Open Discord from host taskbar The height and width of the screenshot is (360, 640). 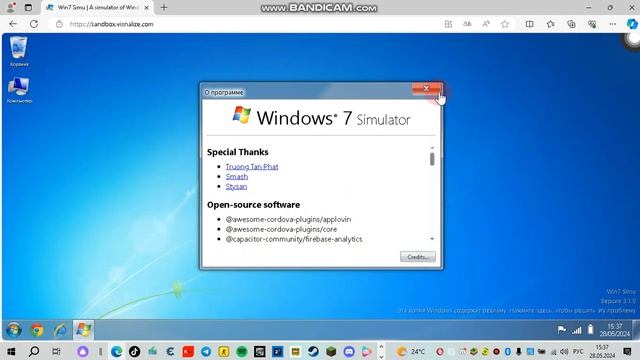coord(349,351)
